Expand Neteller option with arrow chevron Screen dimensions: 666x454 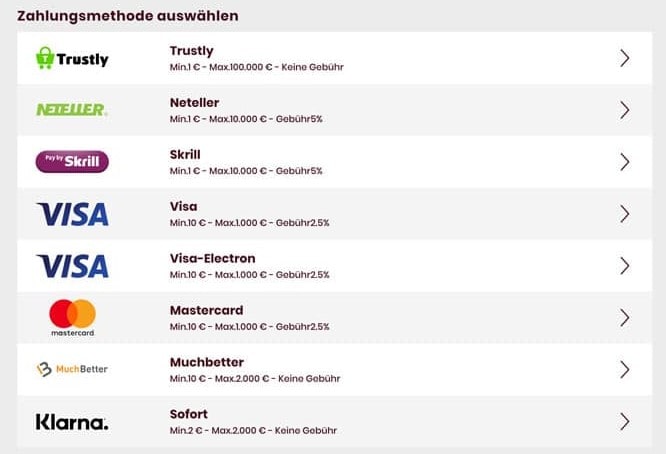pyautogui.click(x=624, y=110)
